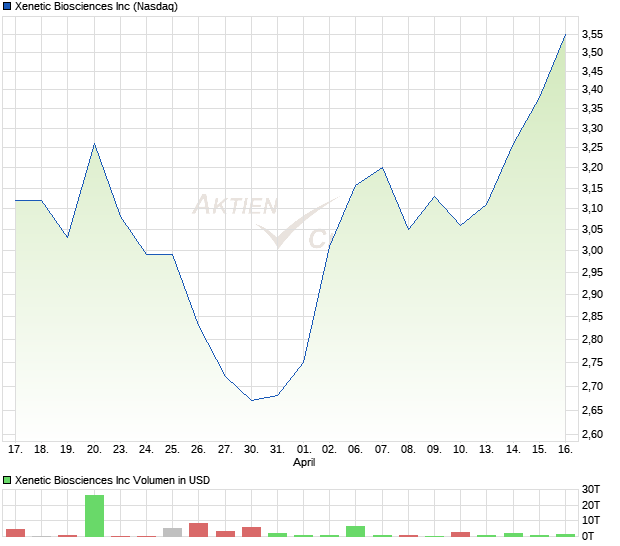Click the tall green volume bar on the 20th

(x=95, y=516)
